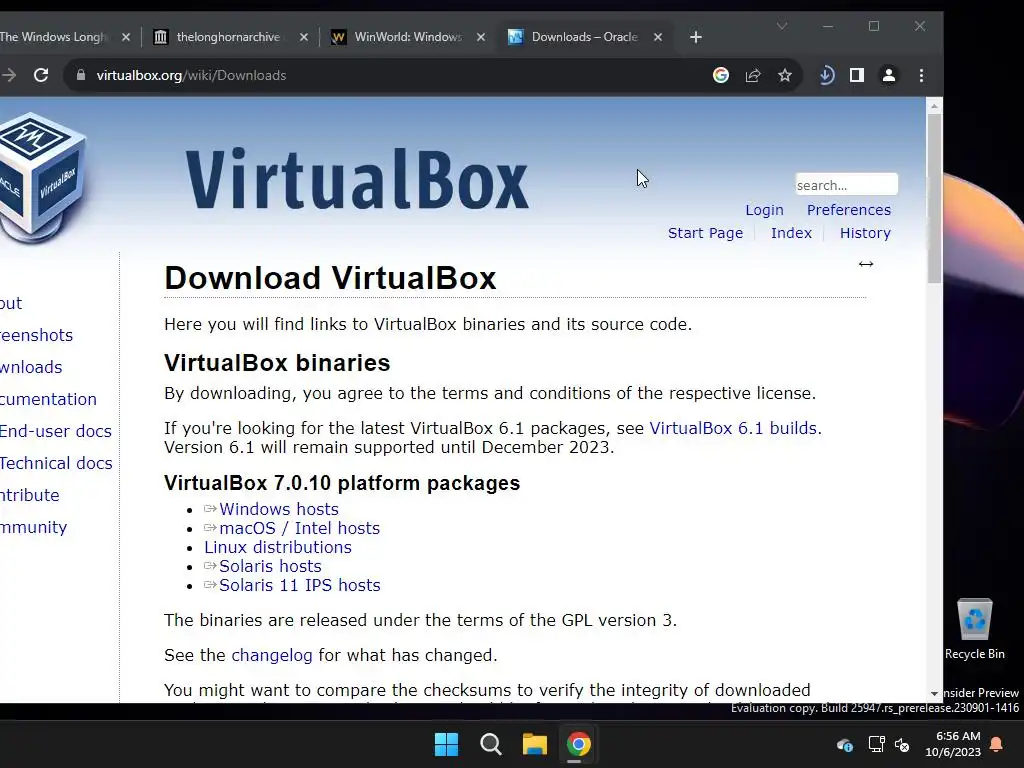Screen dimensions: 1024x768
Task: Open the Chrome downloads icon
Action: click(826, 75)
